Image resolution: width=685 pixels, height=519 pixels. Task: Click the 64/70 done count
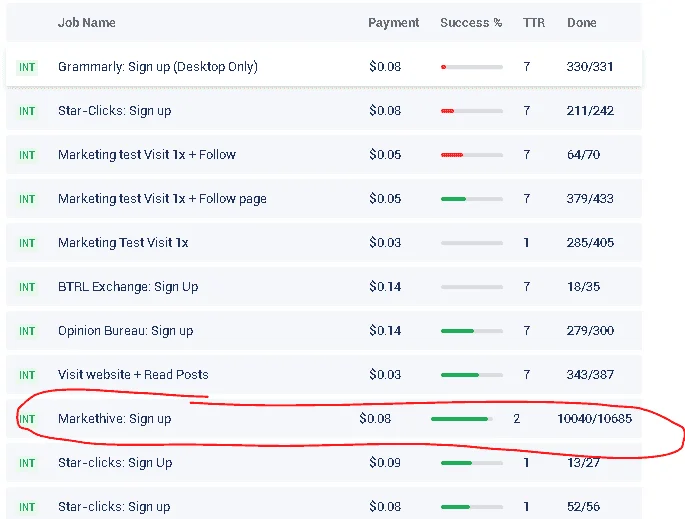[583, 155]
